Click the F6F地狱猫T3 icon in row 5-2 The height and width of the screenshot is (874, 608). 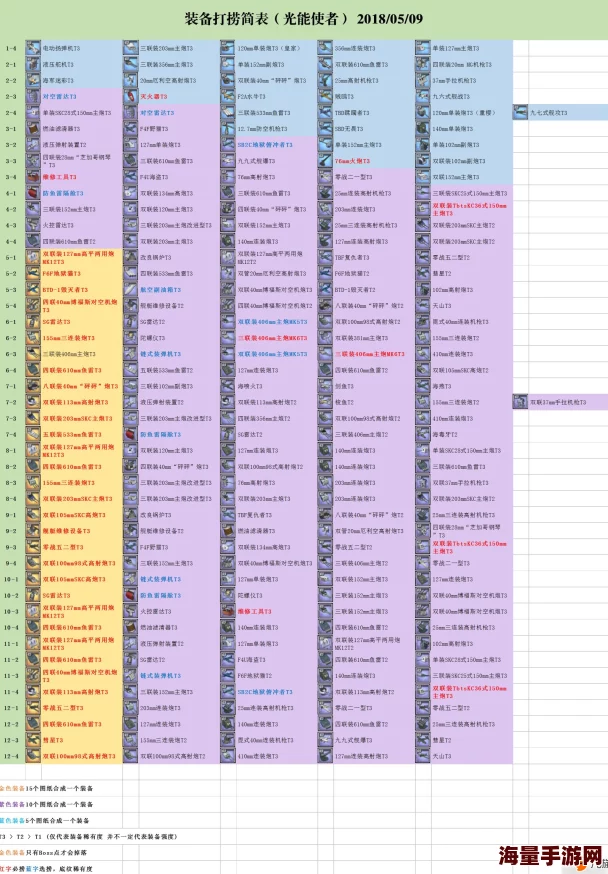pyautogui.click(x=33, y=273)
